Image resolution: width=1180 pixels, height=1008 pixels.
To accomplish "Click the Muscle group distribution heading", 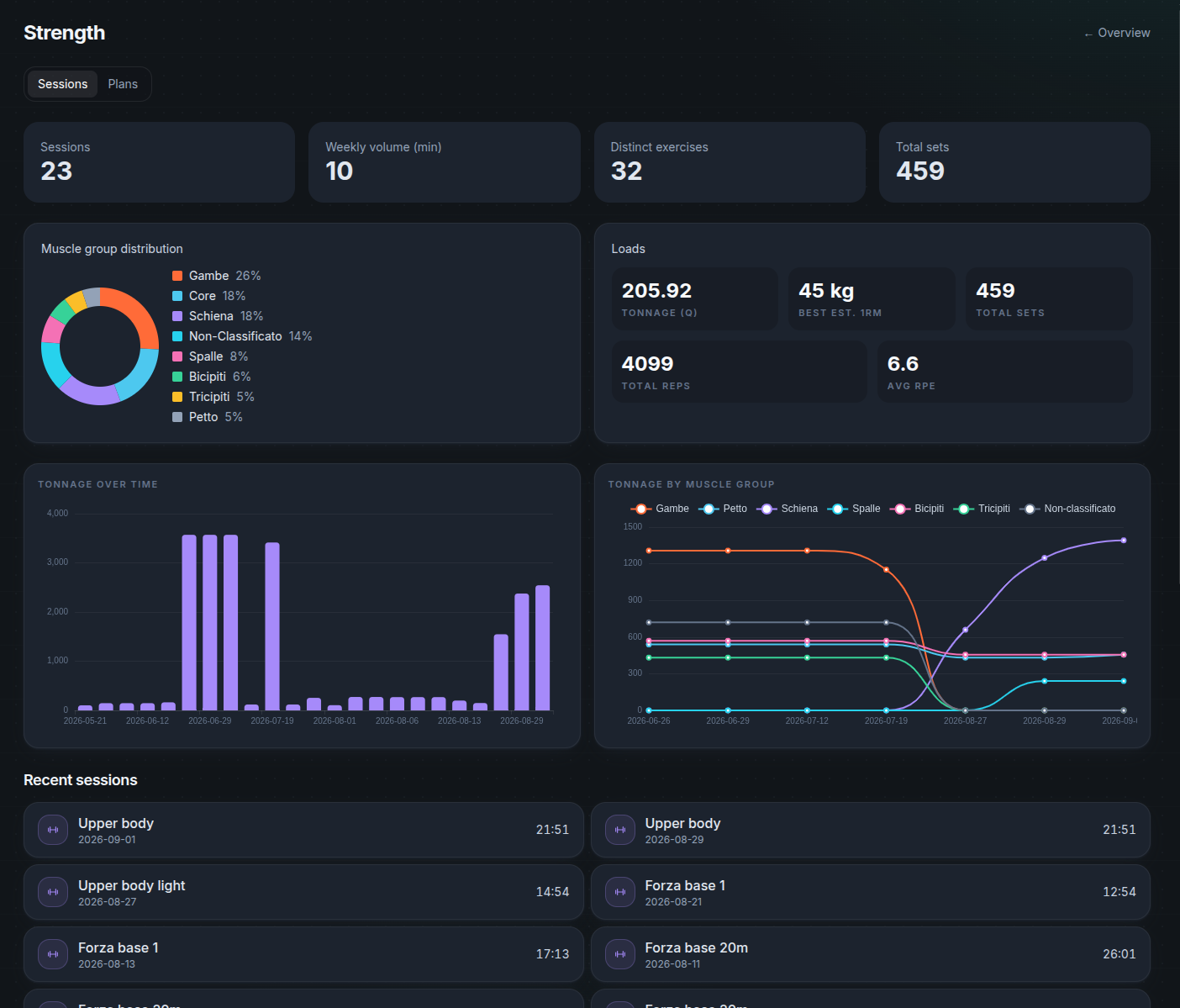I will point(112,249).
